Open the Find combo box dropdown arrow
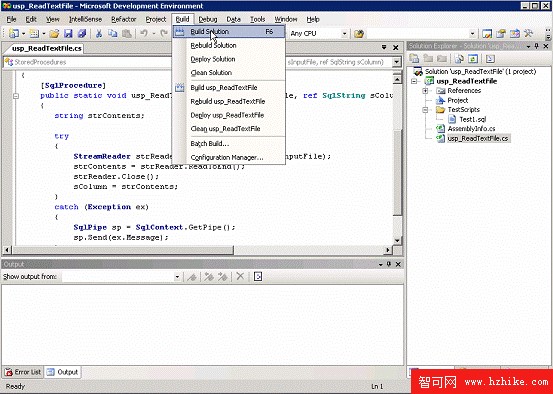The width and height of the screenshot is (553, 394). click(x=473, y=34)
